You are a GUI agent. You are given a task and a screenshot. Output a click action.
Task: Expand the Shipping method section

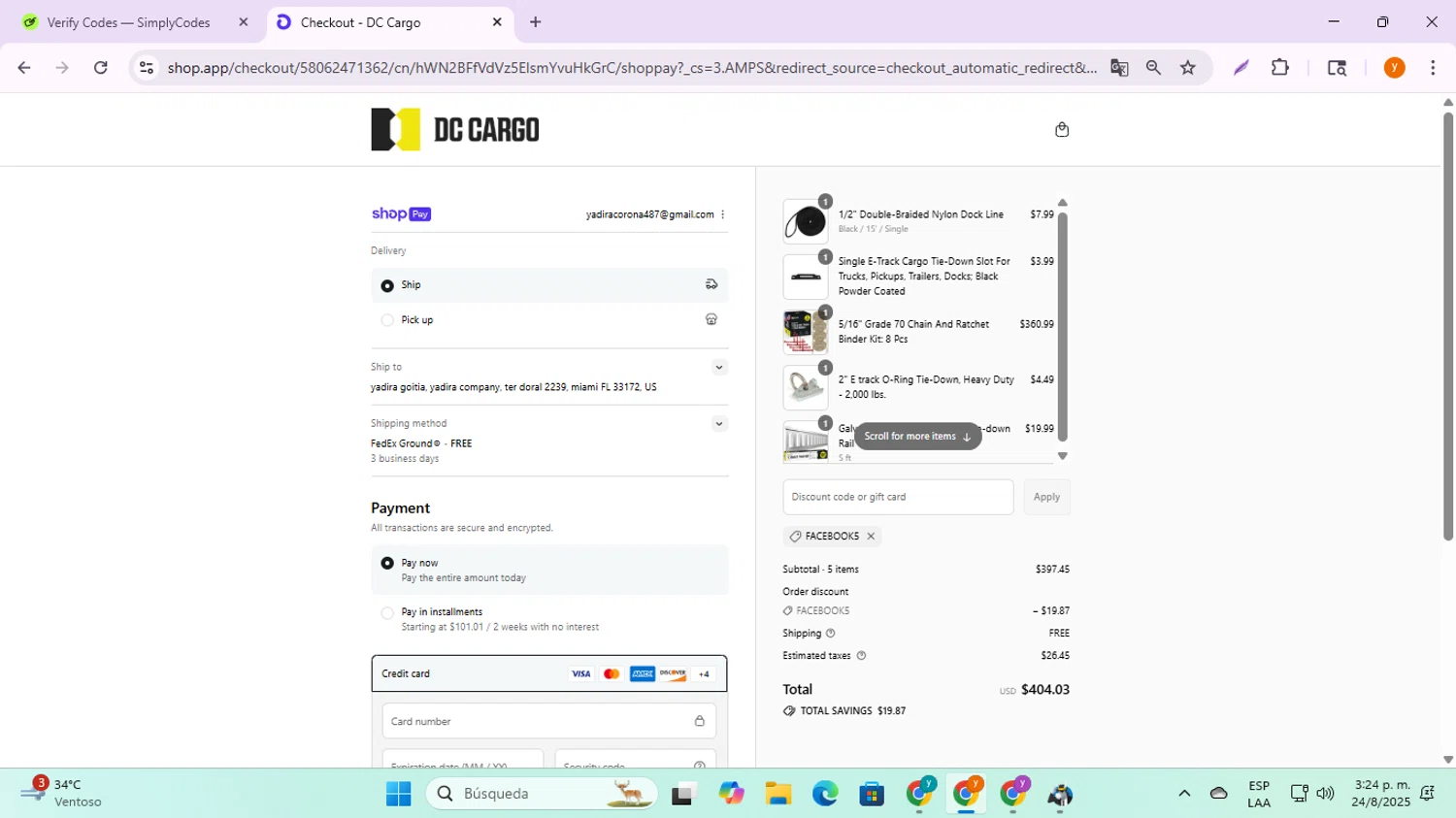point(718,423)
